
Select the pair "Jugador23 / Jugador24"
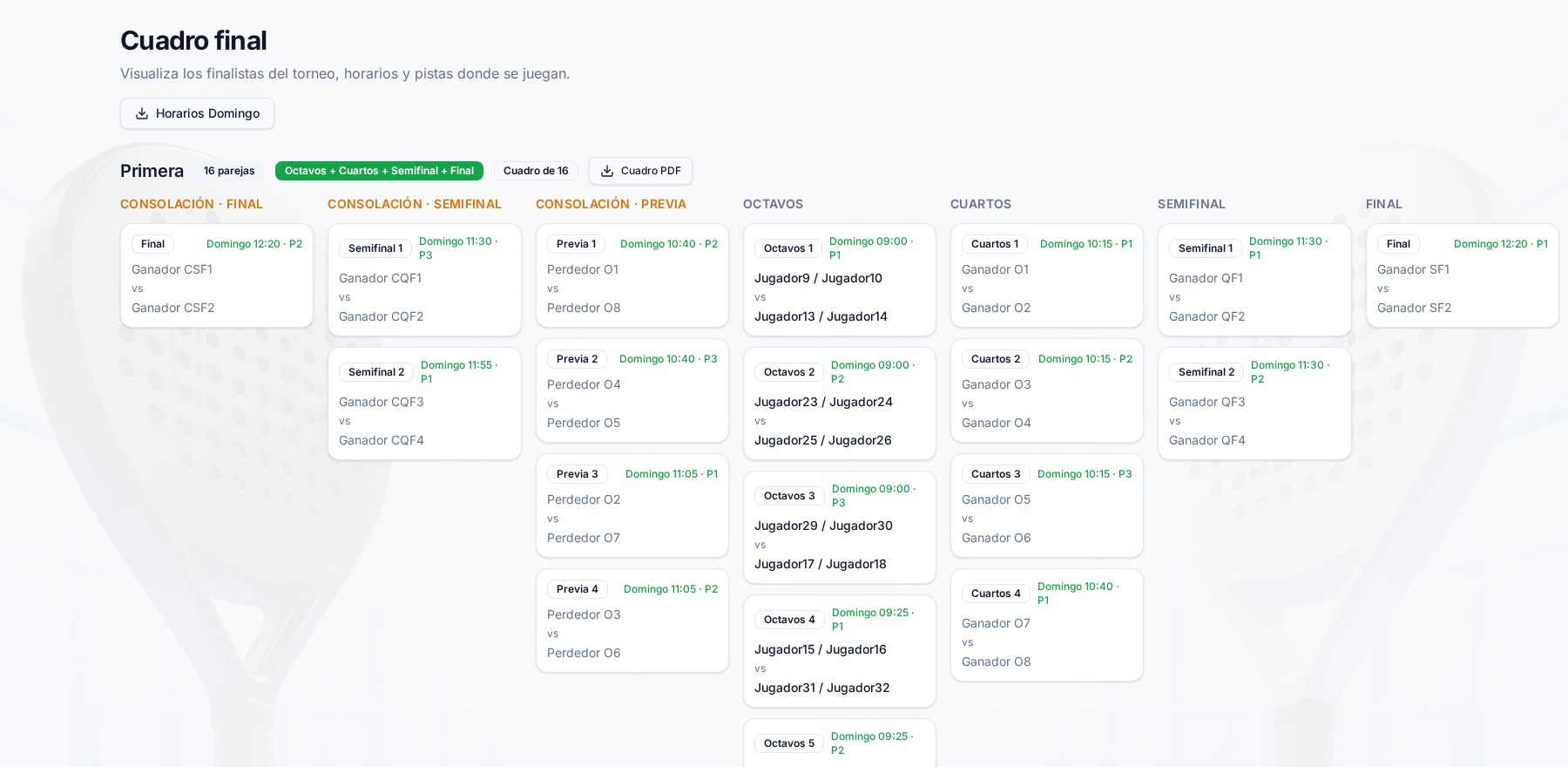pos(823,402)
